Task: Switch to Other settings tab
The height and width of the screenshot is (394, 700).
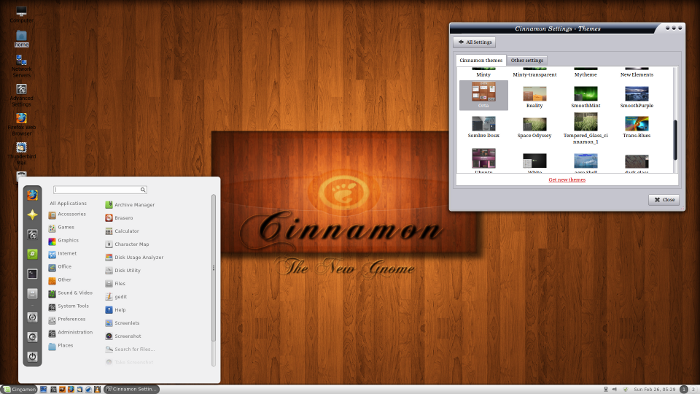Action: 527,60
